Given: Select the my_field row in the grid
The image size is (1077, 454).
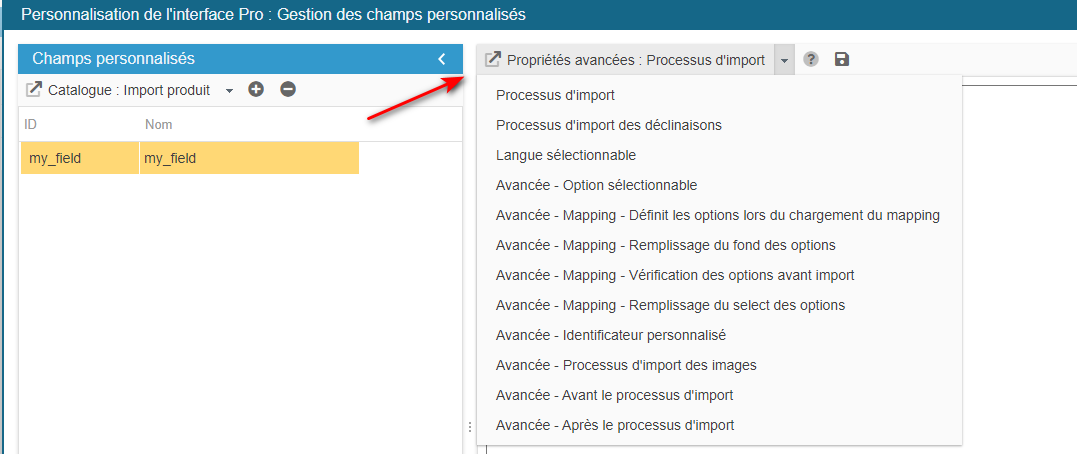Looking at the screenshot, I should [190, 158].
